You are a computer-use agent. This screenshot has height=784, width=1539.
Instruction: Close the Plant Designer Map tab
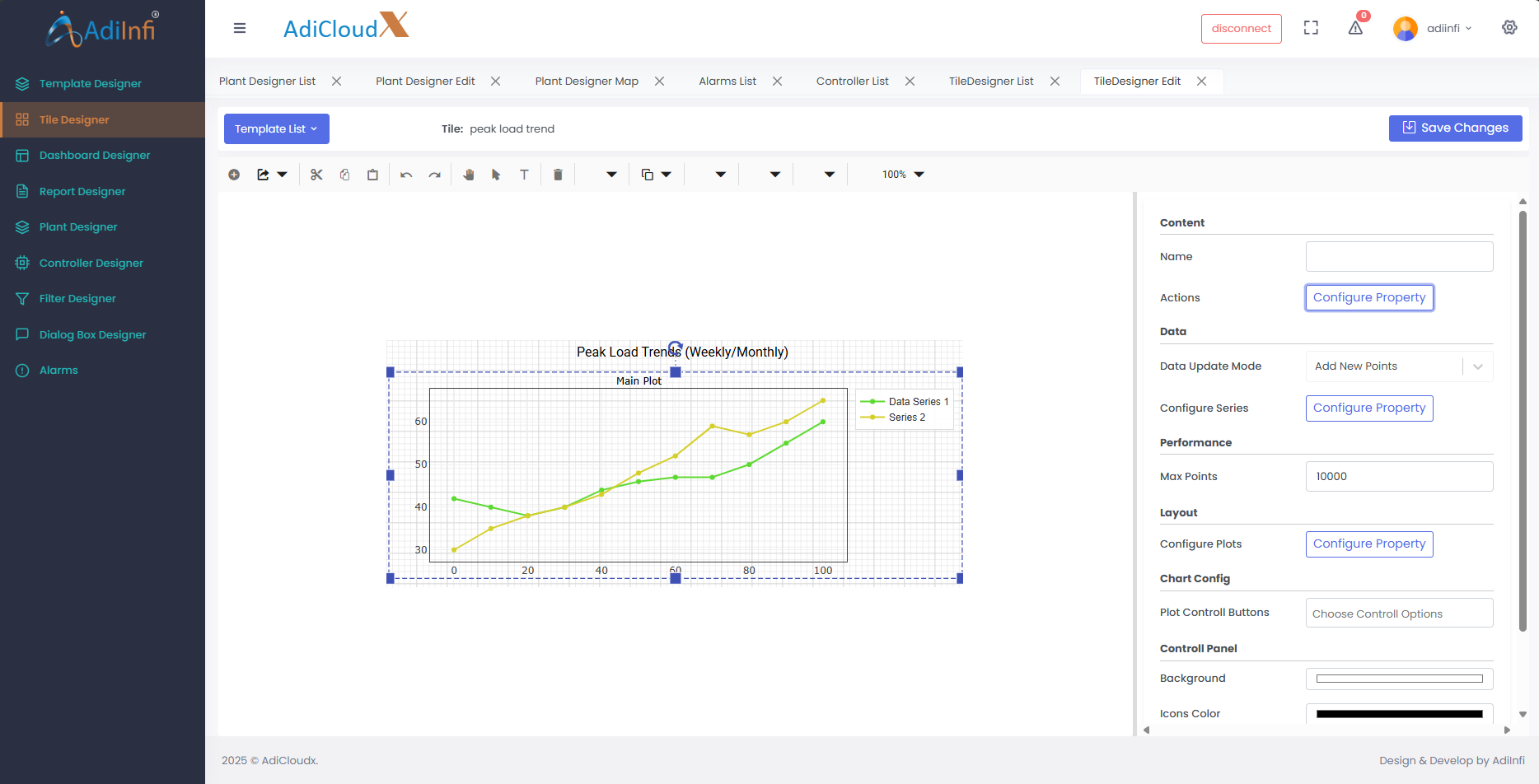click(660, 81)
